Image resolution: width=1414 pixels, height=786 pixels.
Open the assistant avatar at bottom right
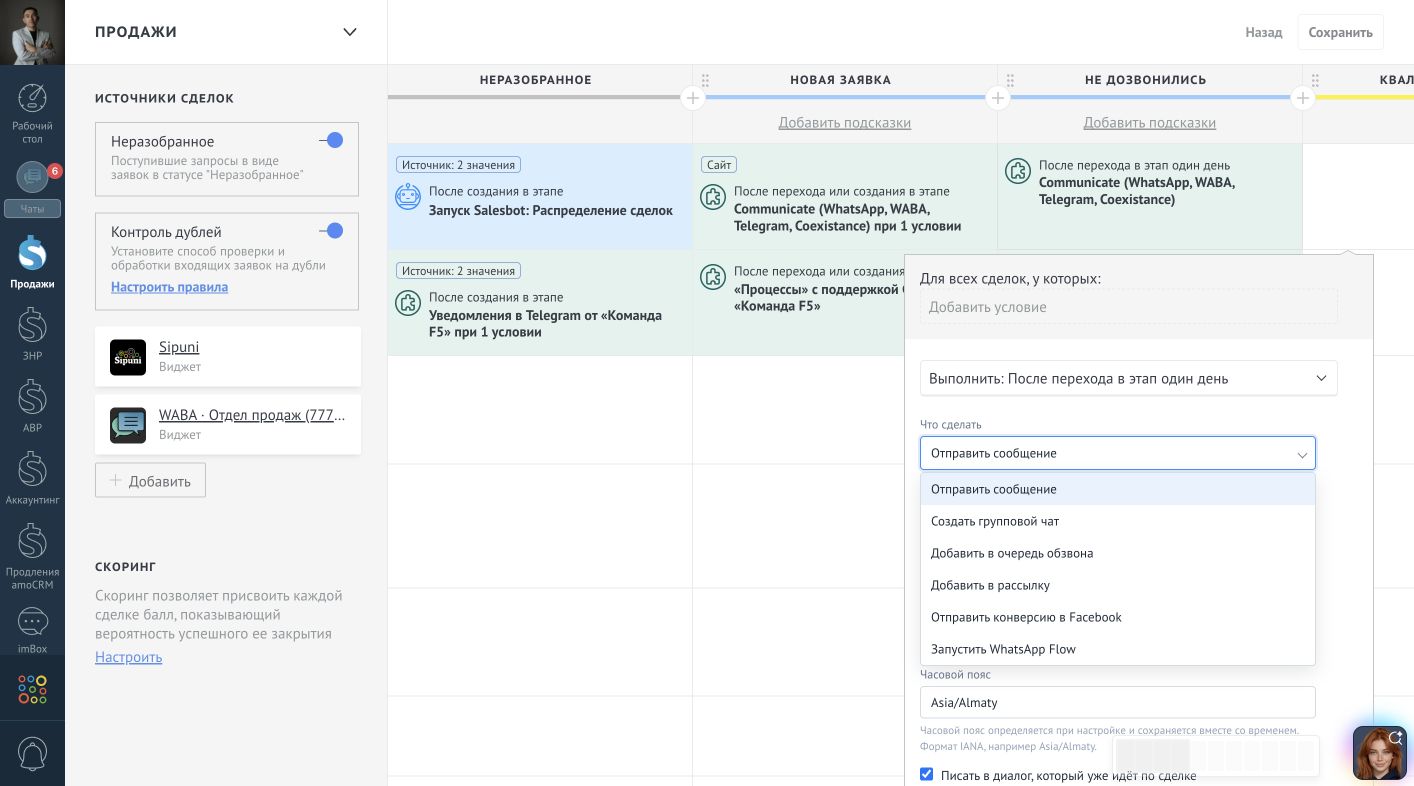click(x=1380, y=753)
